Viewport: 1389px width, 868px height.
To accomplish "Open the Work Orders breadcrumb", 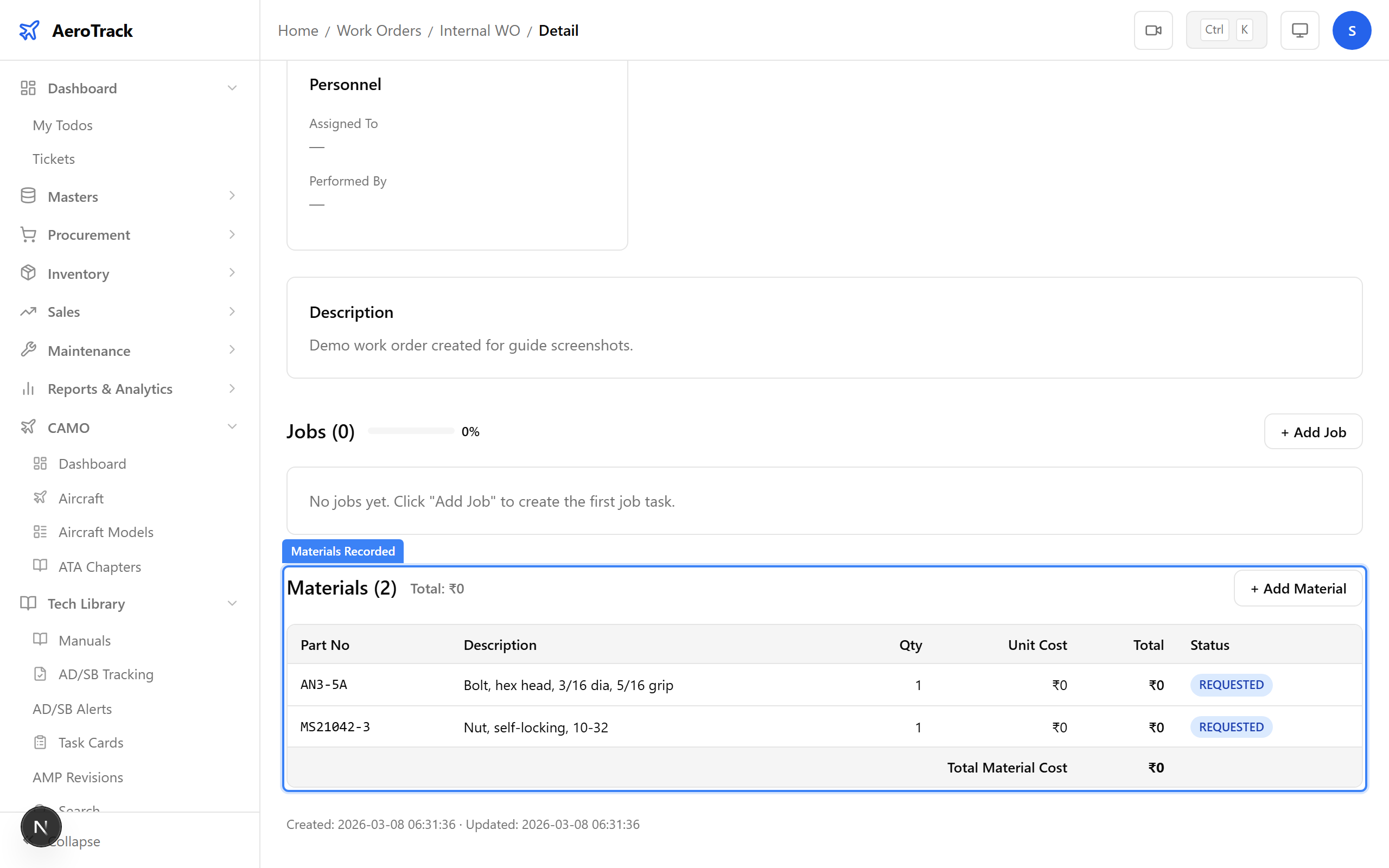I will click(379, 30).
